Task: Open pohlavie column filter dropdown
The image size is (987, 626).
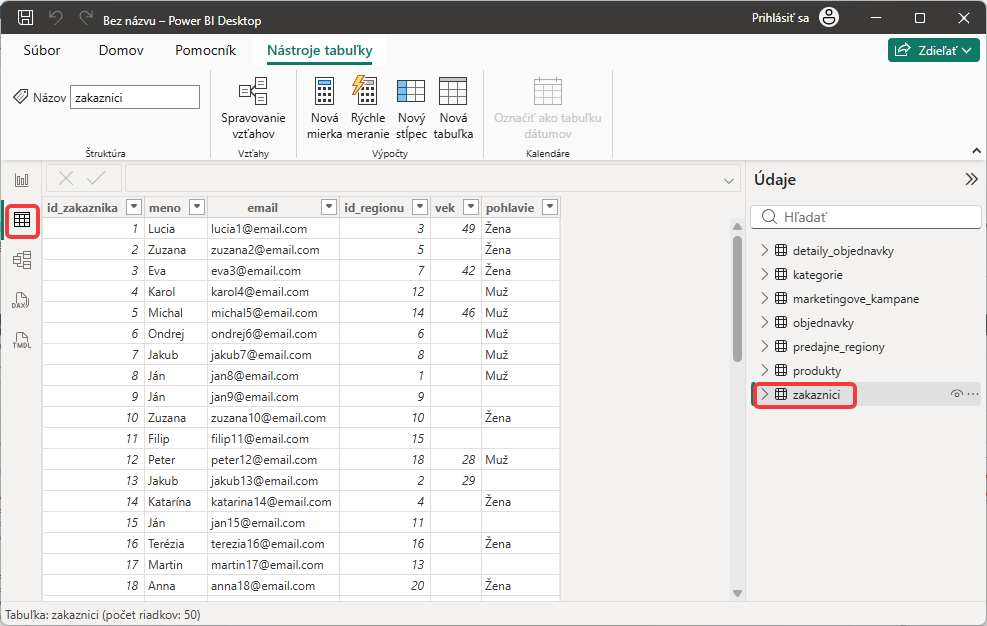Action: [x=550, y=207]
